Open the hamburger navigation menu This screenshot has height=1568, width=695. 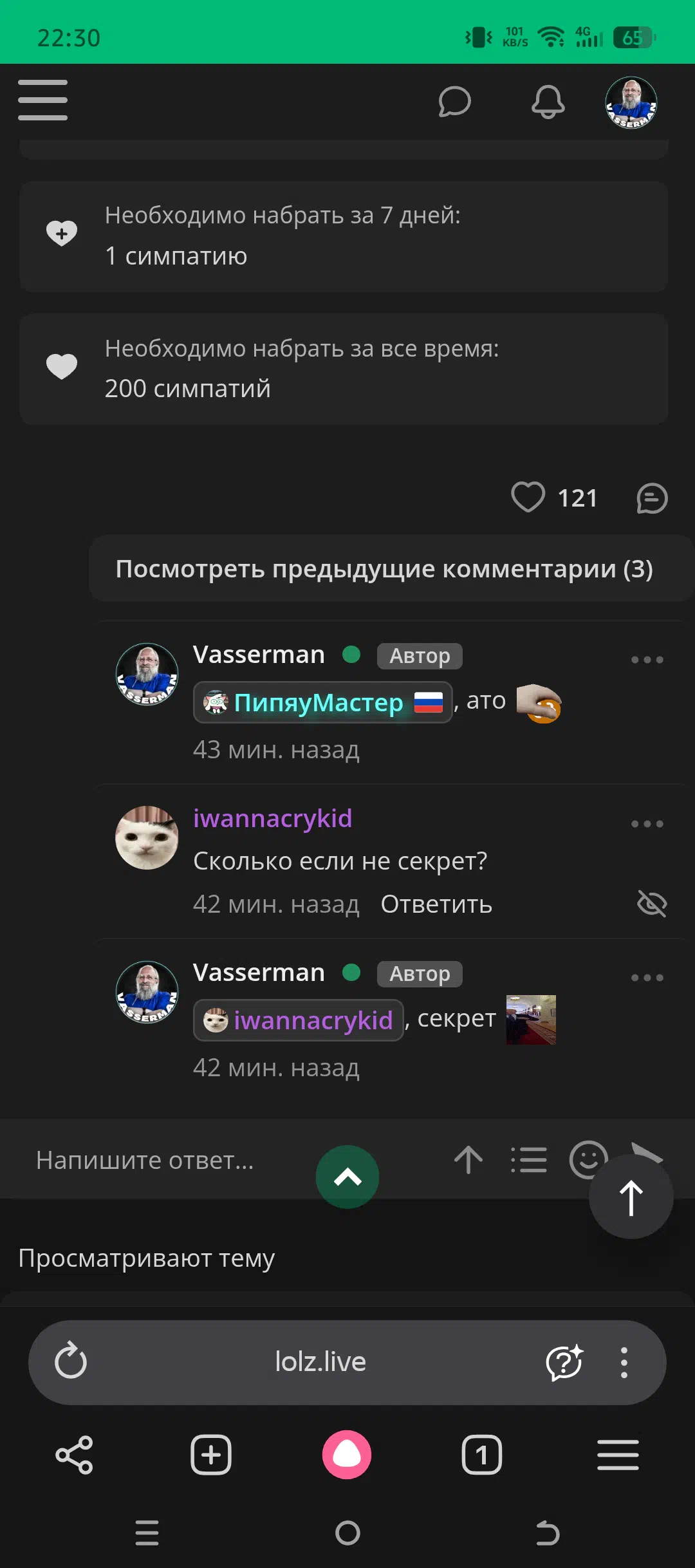(x=42, y=100)
